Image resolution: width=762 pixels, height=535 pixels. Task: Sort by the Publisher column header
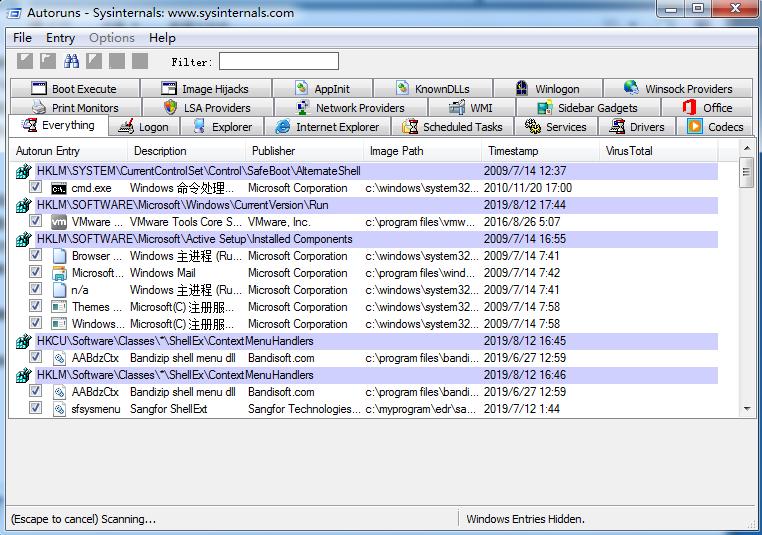coord(273,151)
